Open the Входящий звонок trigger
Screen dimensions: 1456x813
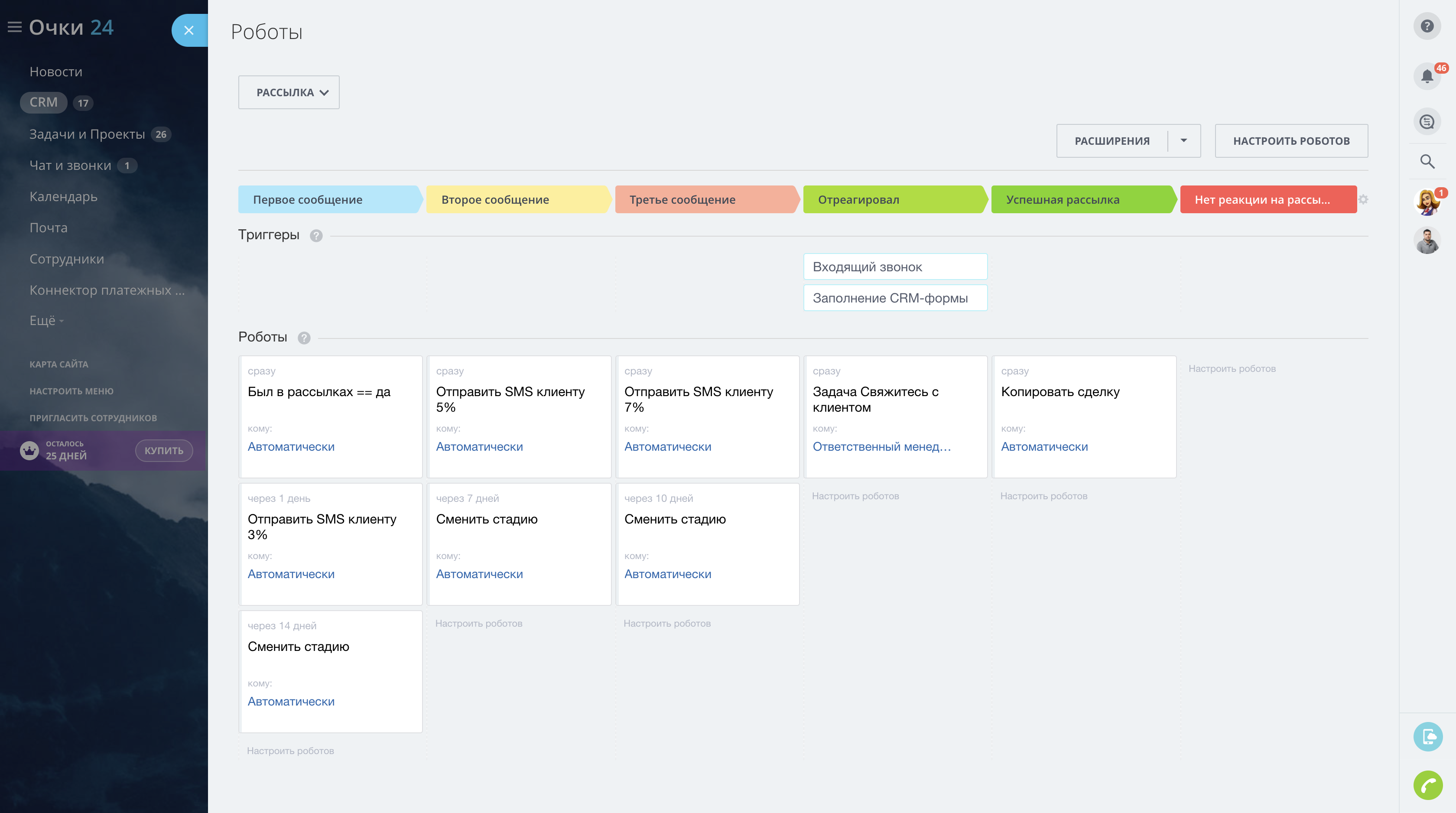(895, 267)
